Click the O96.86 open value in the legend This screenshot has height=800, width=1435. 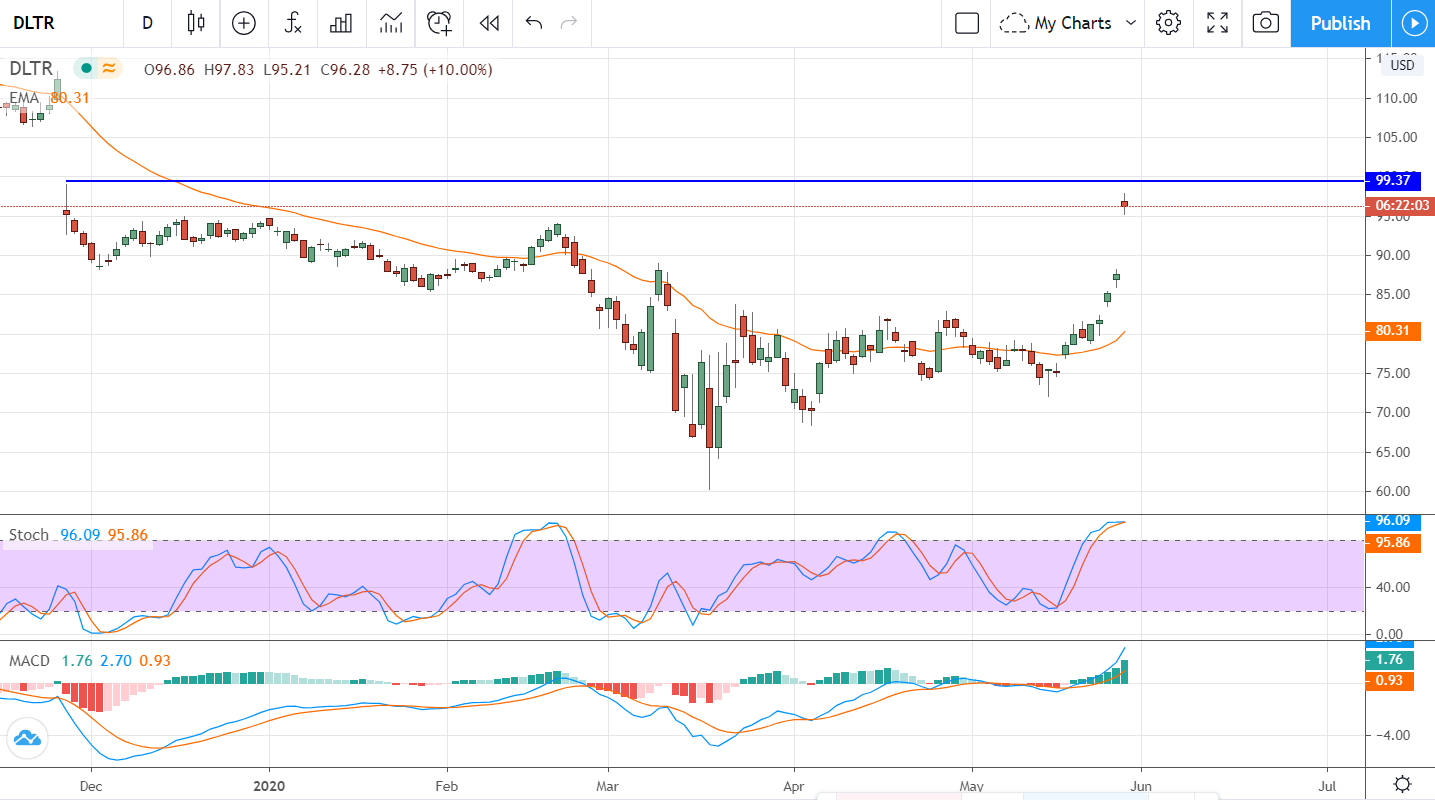(171, 70)
